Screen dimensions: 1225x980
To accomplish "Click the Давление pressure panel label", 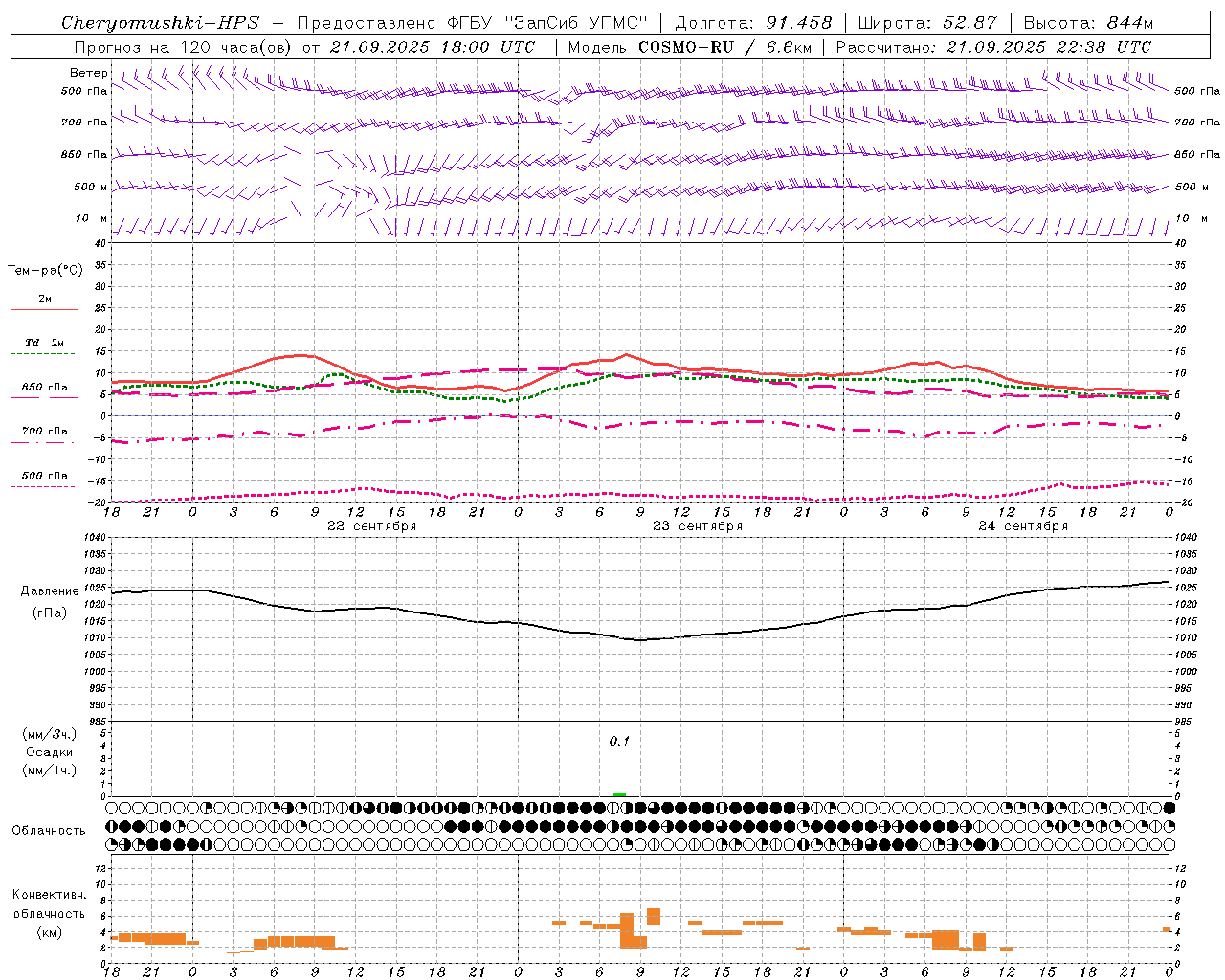I will (x=50, y=591).
